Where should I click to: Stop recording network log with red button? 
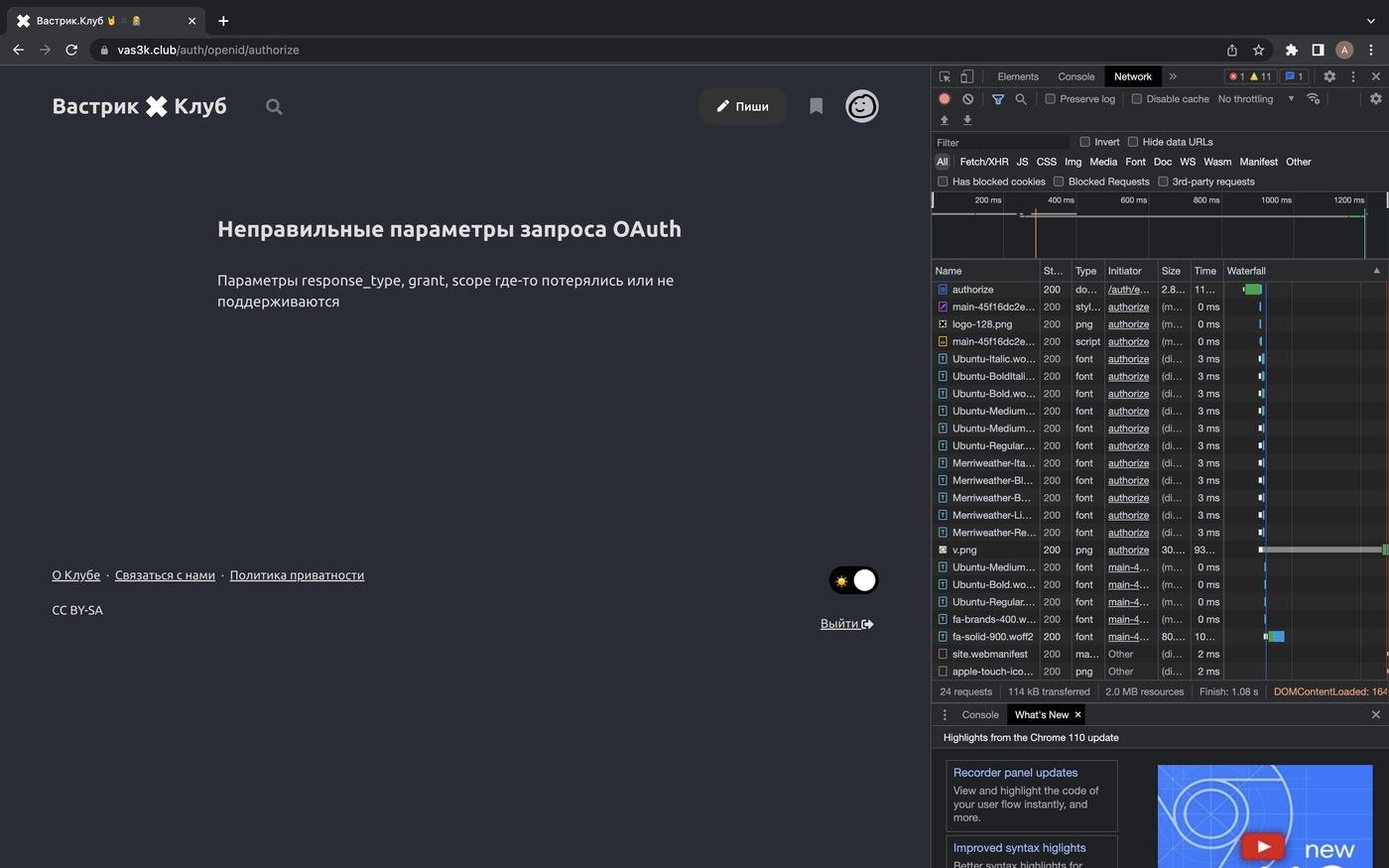tap(945, 99)
